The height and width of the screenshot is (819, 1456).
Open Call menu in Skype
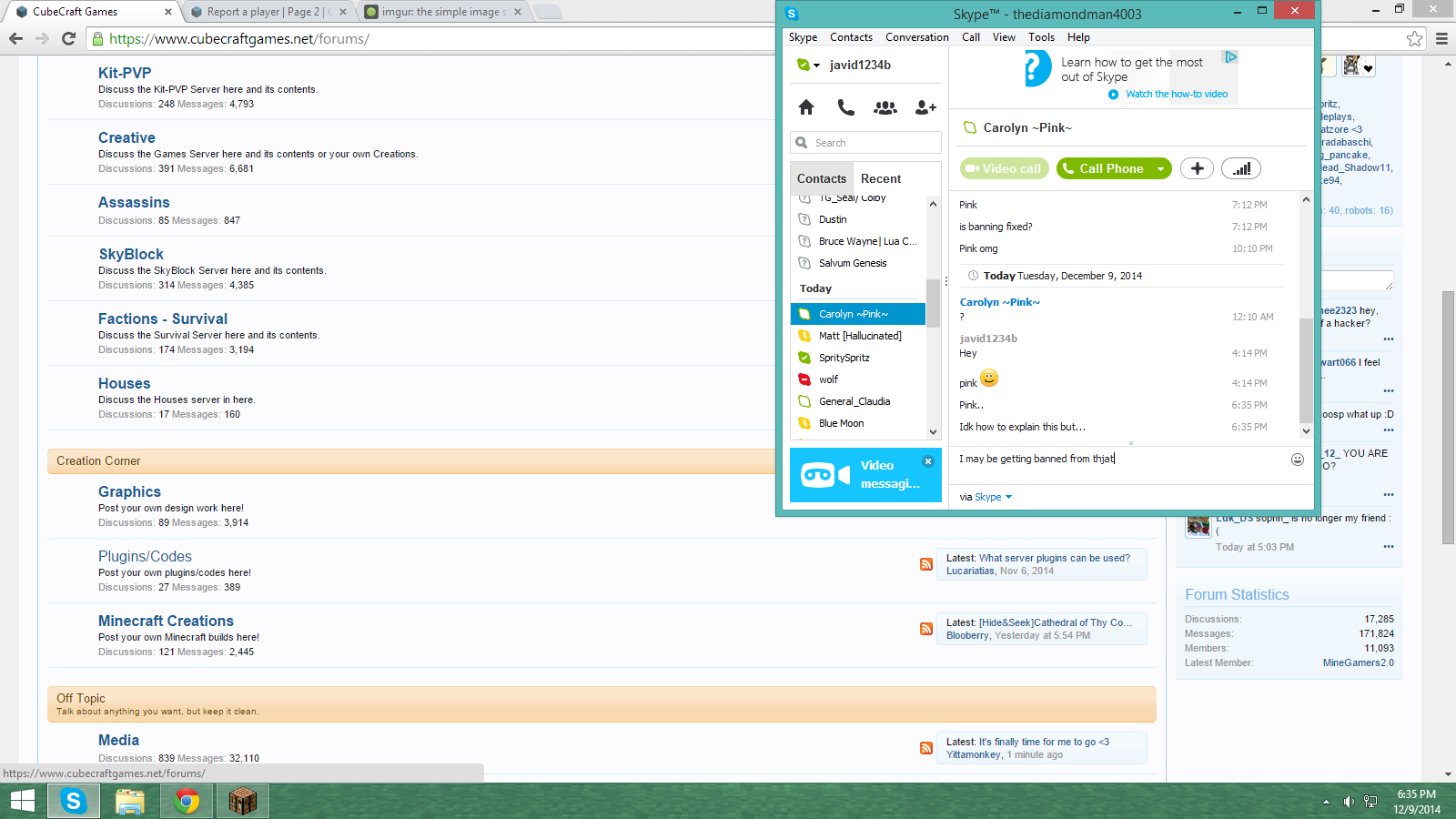coord(971,37)
